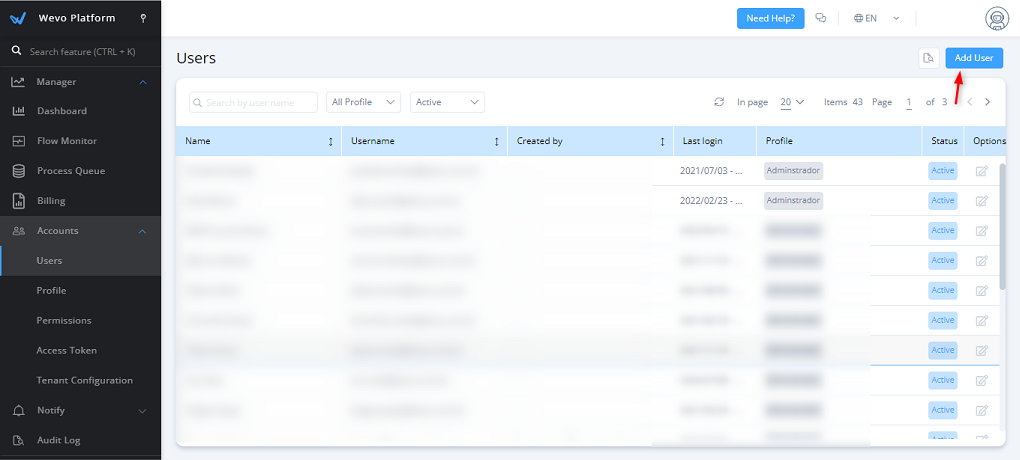Click the 2022/02/23 last login cell
Image resolution: width=1020 pixels, height=460 pixels.
(711, 201)
